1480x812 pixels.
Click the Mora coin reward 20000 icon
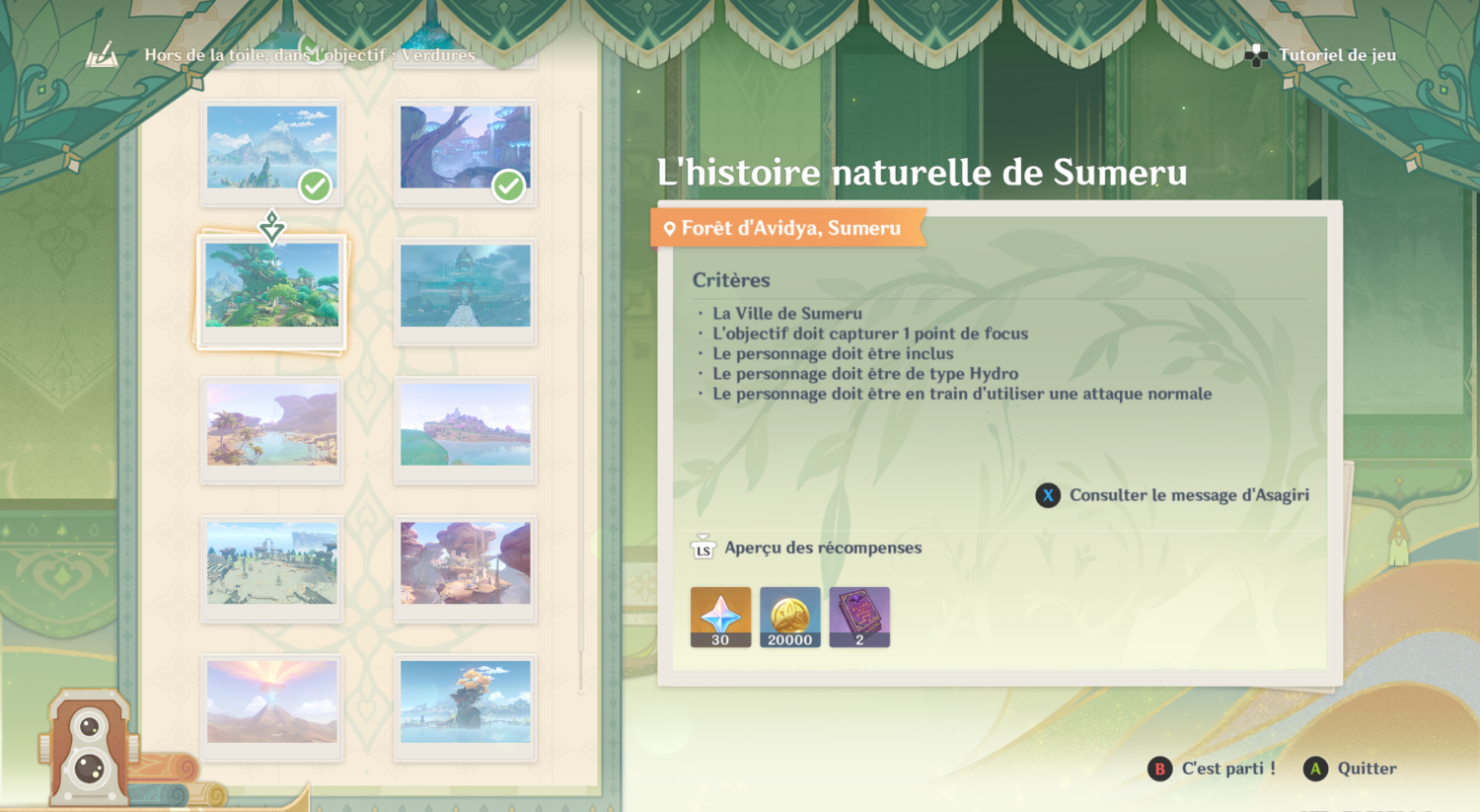coord(789,618)
